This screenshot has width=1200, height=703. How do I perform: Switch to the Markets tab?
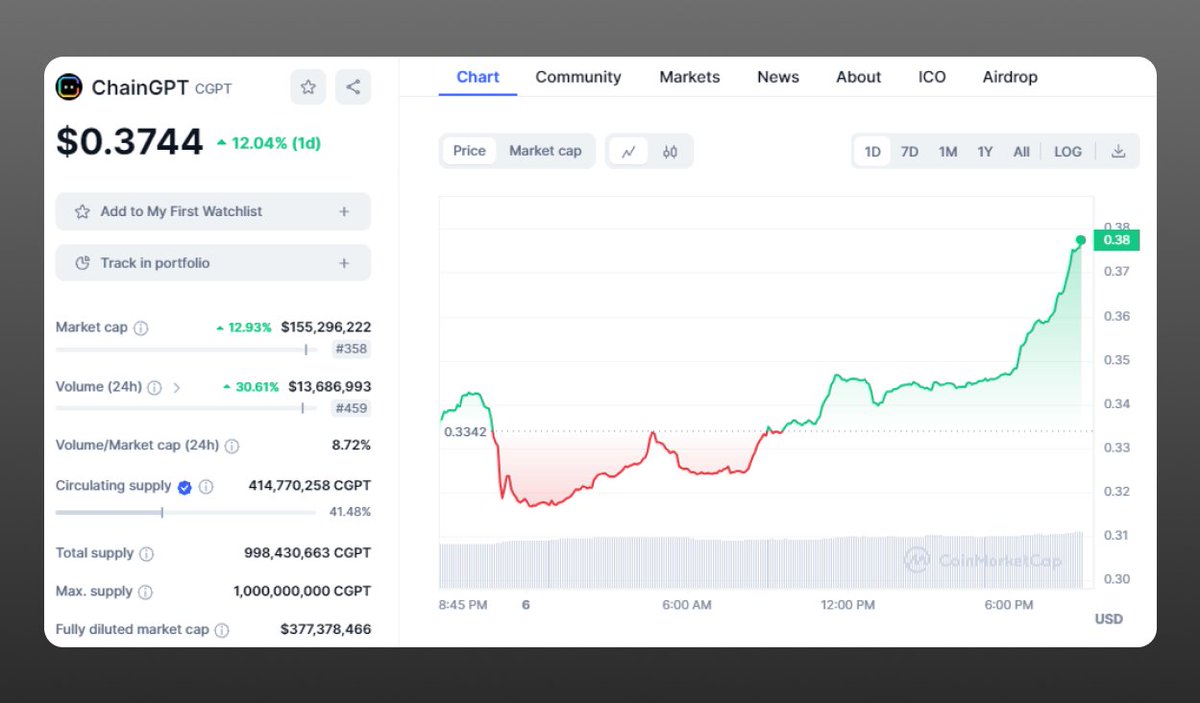(x=689, y=77)
